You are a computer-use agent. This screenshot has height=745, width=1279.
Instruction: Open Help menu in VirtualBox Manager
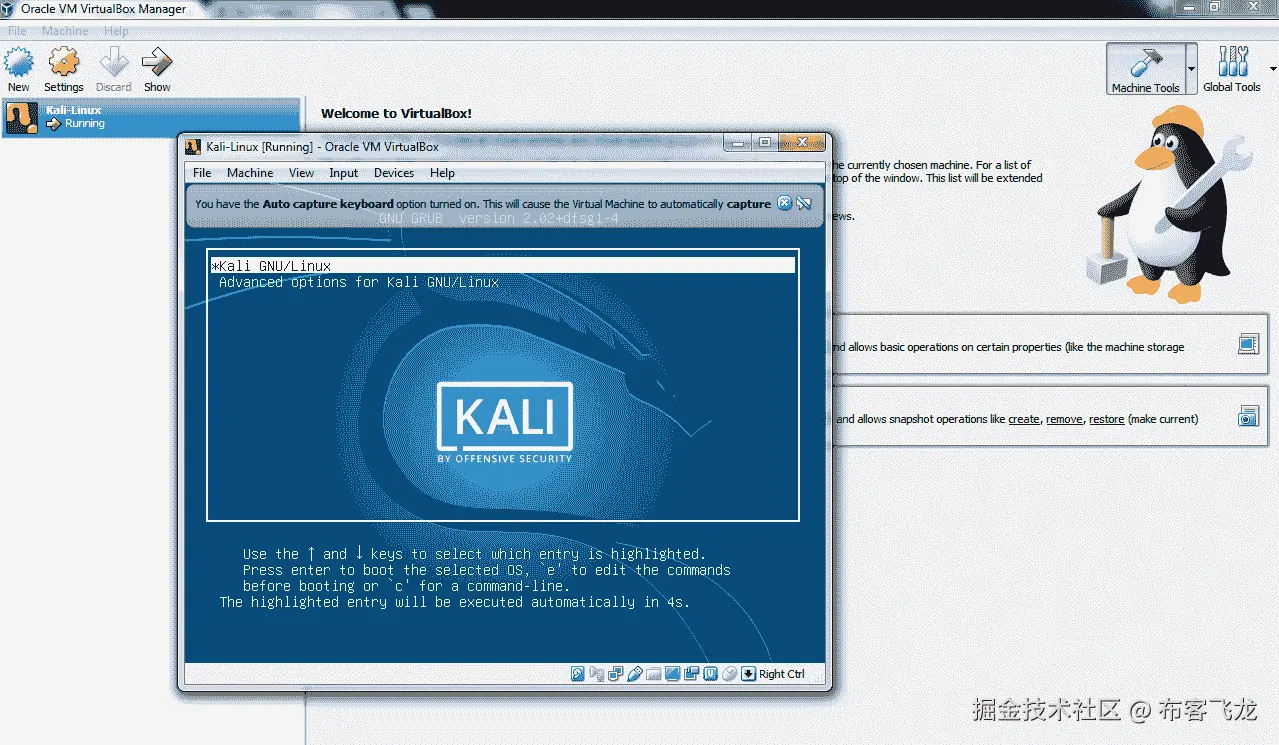(x=116, y=31)
